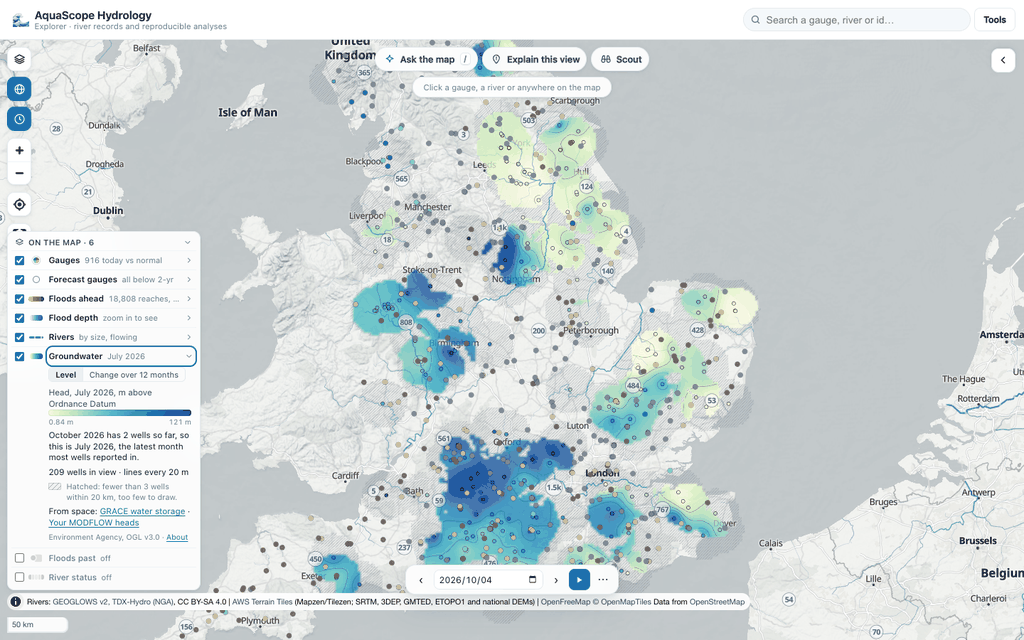Toggle the globe view button
The image size is (1024, 640).
pyautogui.click(x=19, y=89)
